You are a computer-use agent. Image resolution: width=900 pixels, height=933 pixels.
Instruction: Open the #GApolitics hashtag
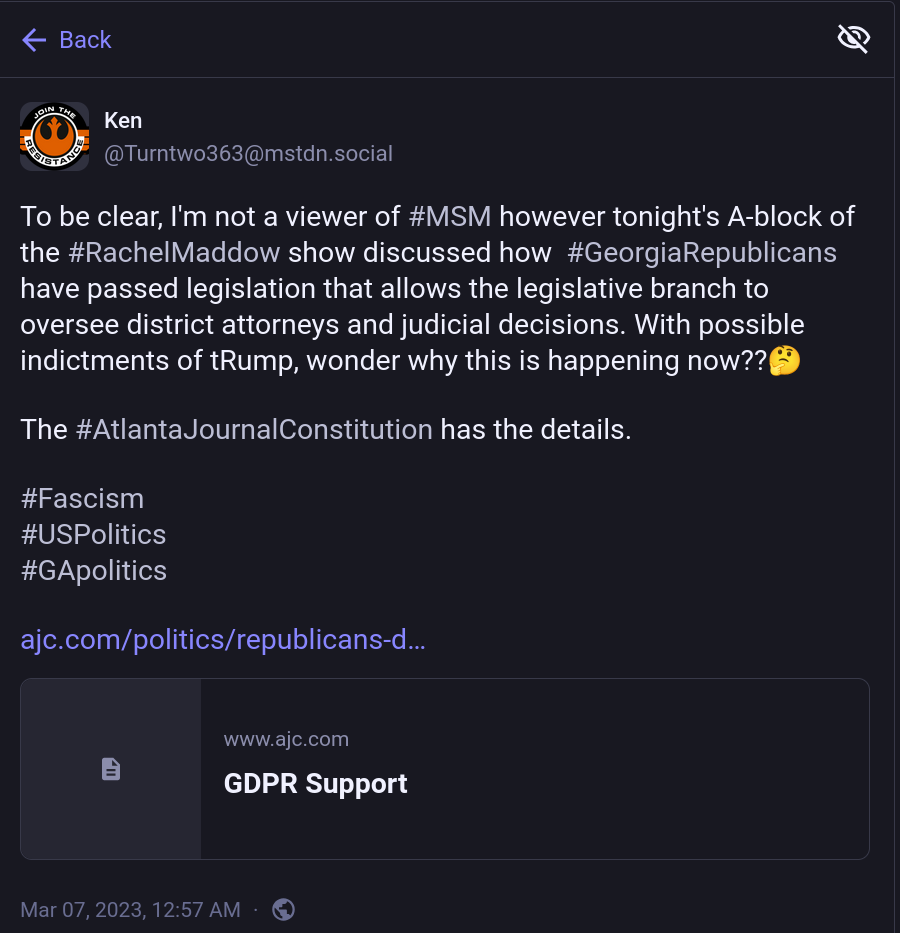coord(94,571)
